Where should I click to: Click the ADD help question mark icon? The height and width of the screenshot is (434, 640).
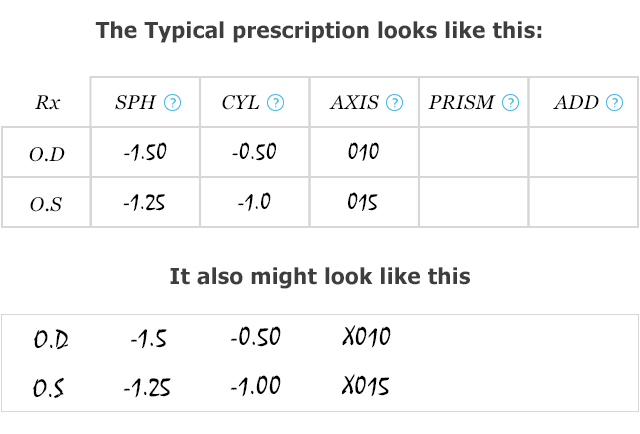point(615,102)
